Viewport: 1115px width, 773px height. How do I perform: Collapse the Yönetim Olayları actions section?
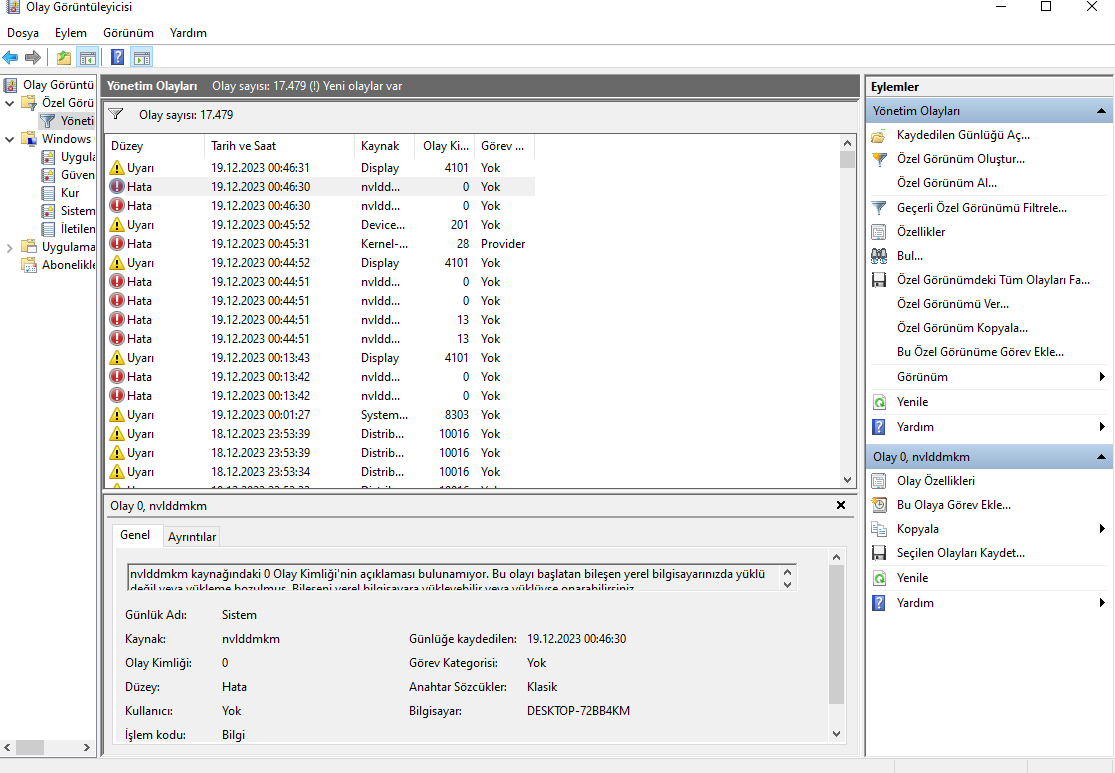pos(1101,111)
